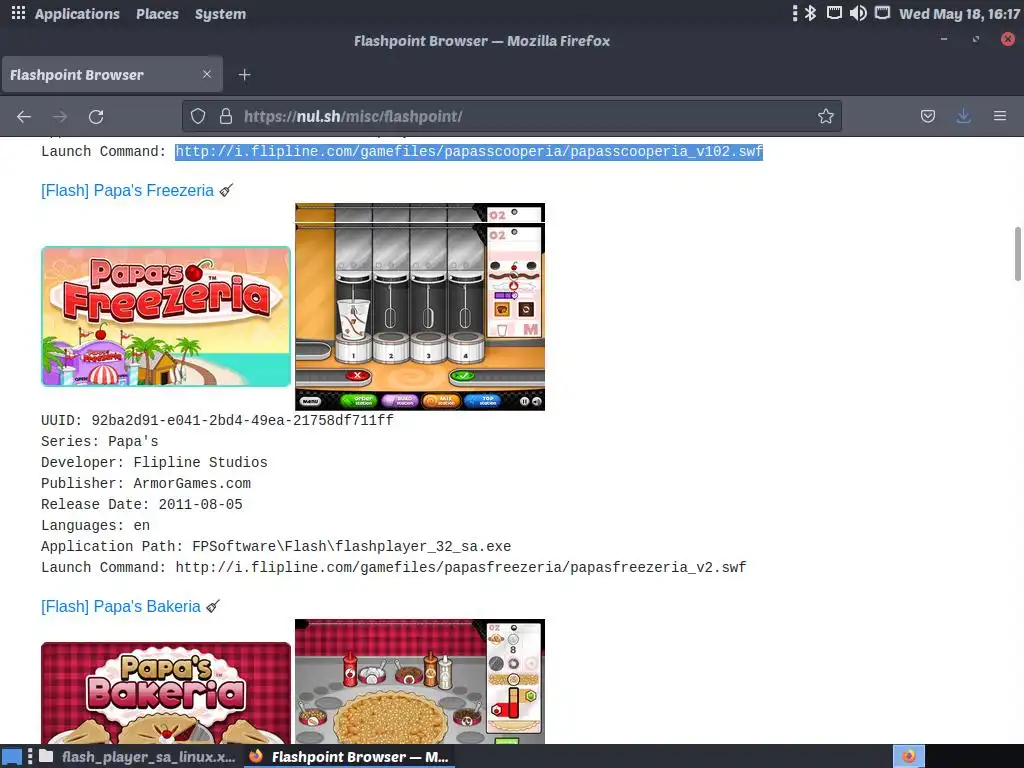
Task: Click the show desktop icon in taskbar
Action: click(x=12, y=757)
